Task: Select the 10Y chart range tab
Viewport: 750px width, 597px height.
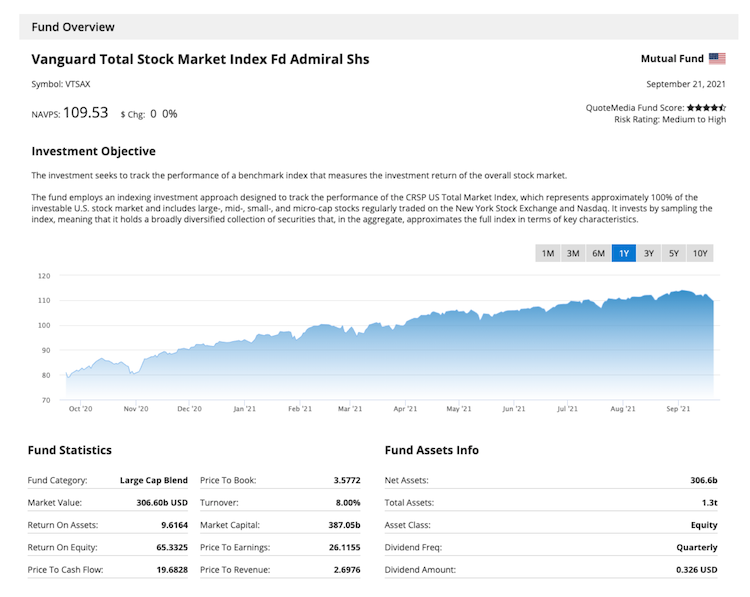Action: pos(700,253)
